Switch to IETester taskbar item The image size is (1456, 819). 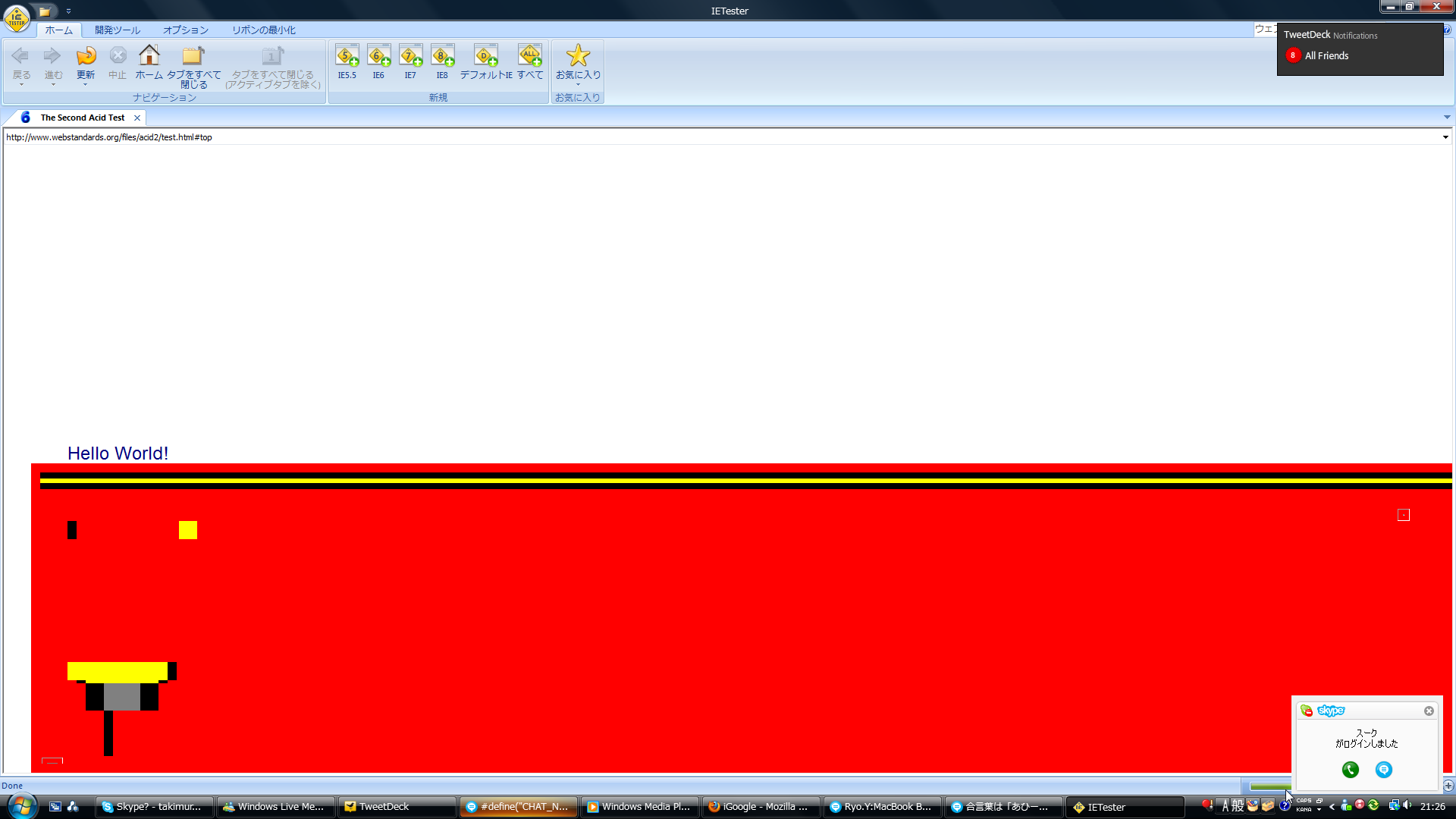1125,807
